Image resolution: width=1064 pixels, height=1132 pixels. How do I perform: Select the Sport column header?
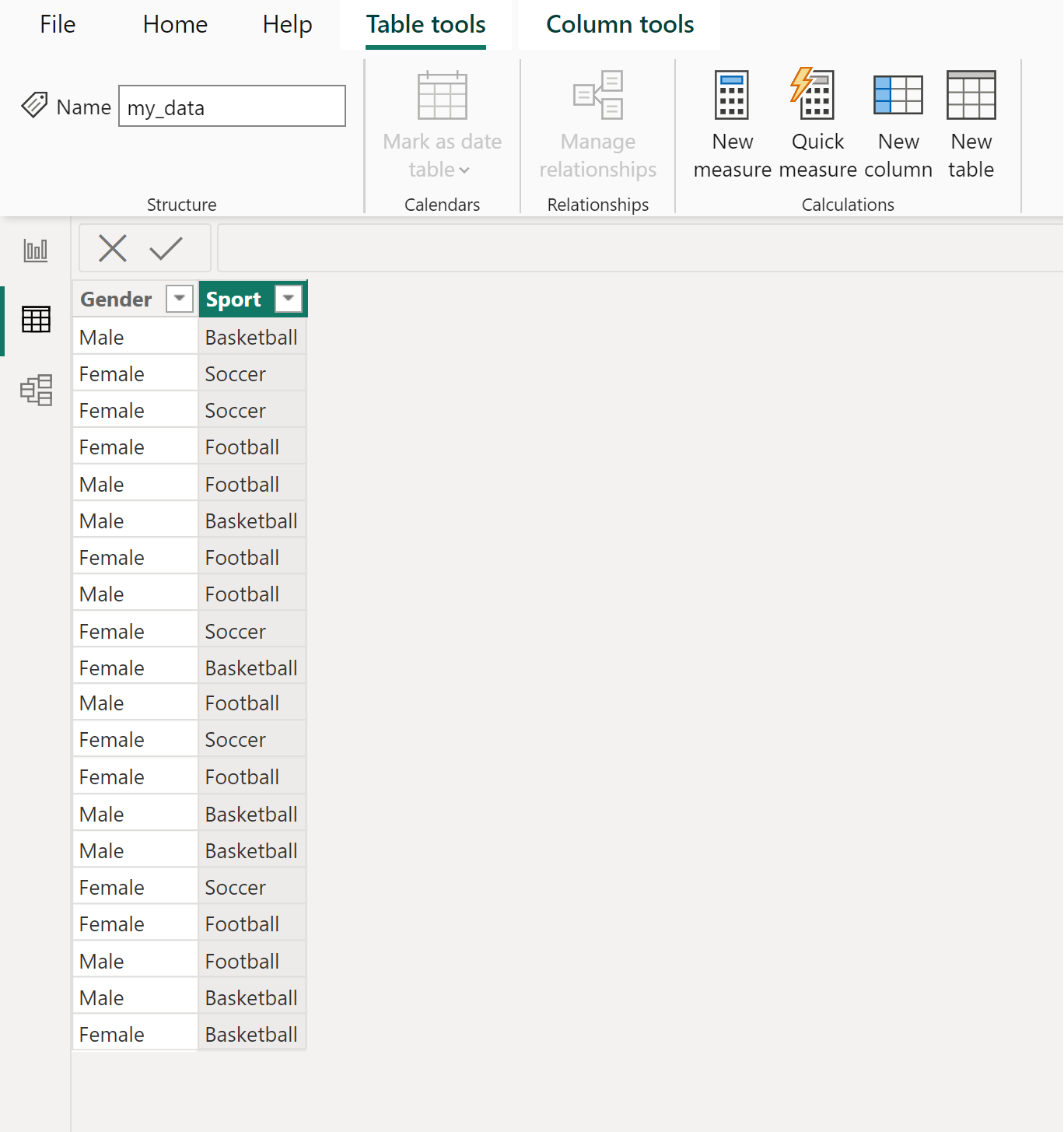tap(235, 299)
